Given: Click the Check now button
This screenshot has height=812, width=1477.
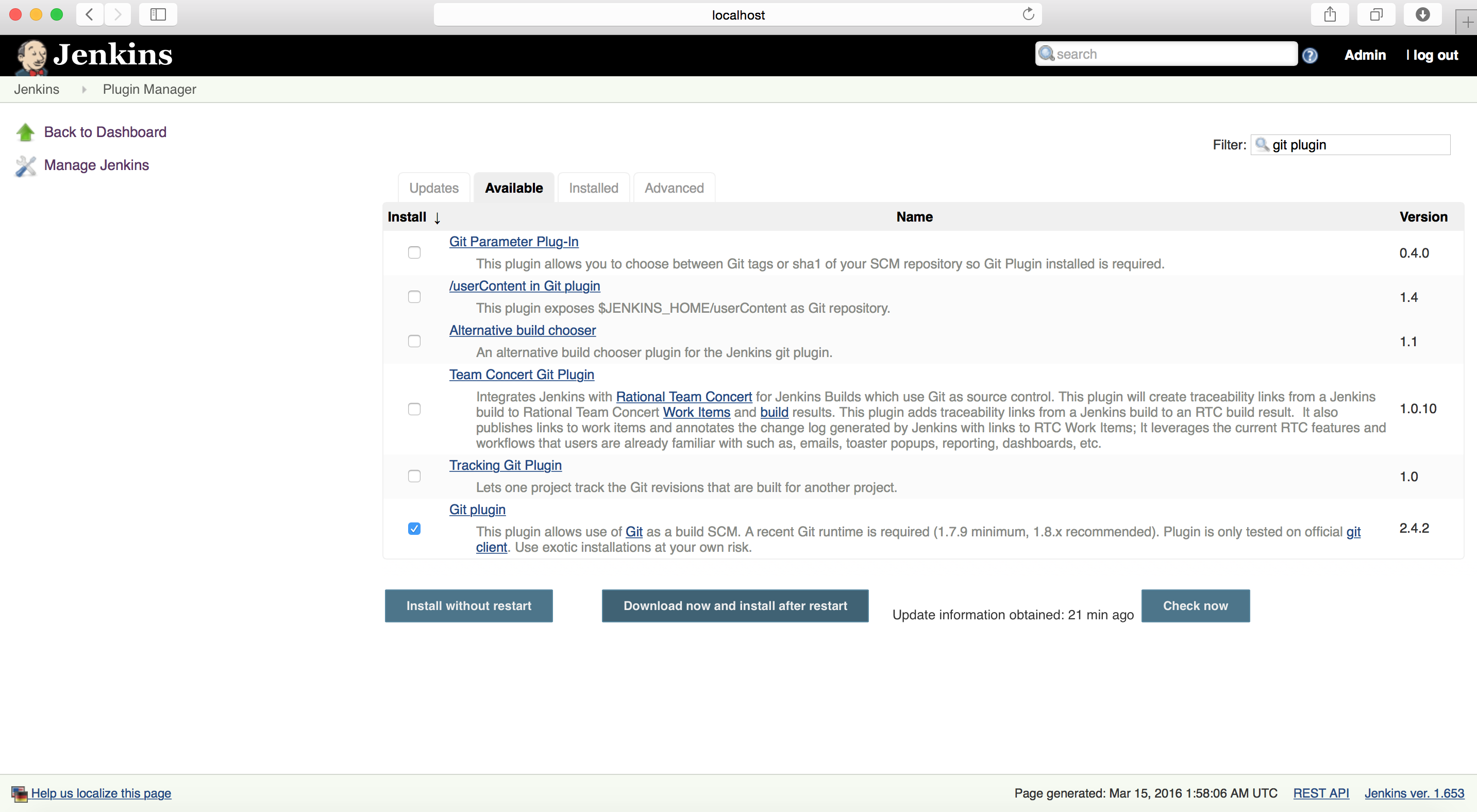Looking at the screenshot, I should pyautogui.click(x=1196, y=606).
